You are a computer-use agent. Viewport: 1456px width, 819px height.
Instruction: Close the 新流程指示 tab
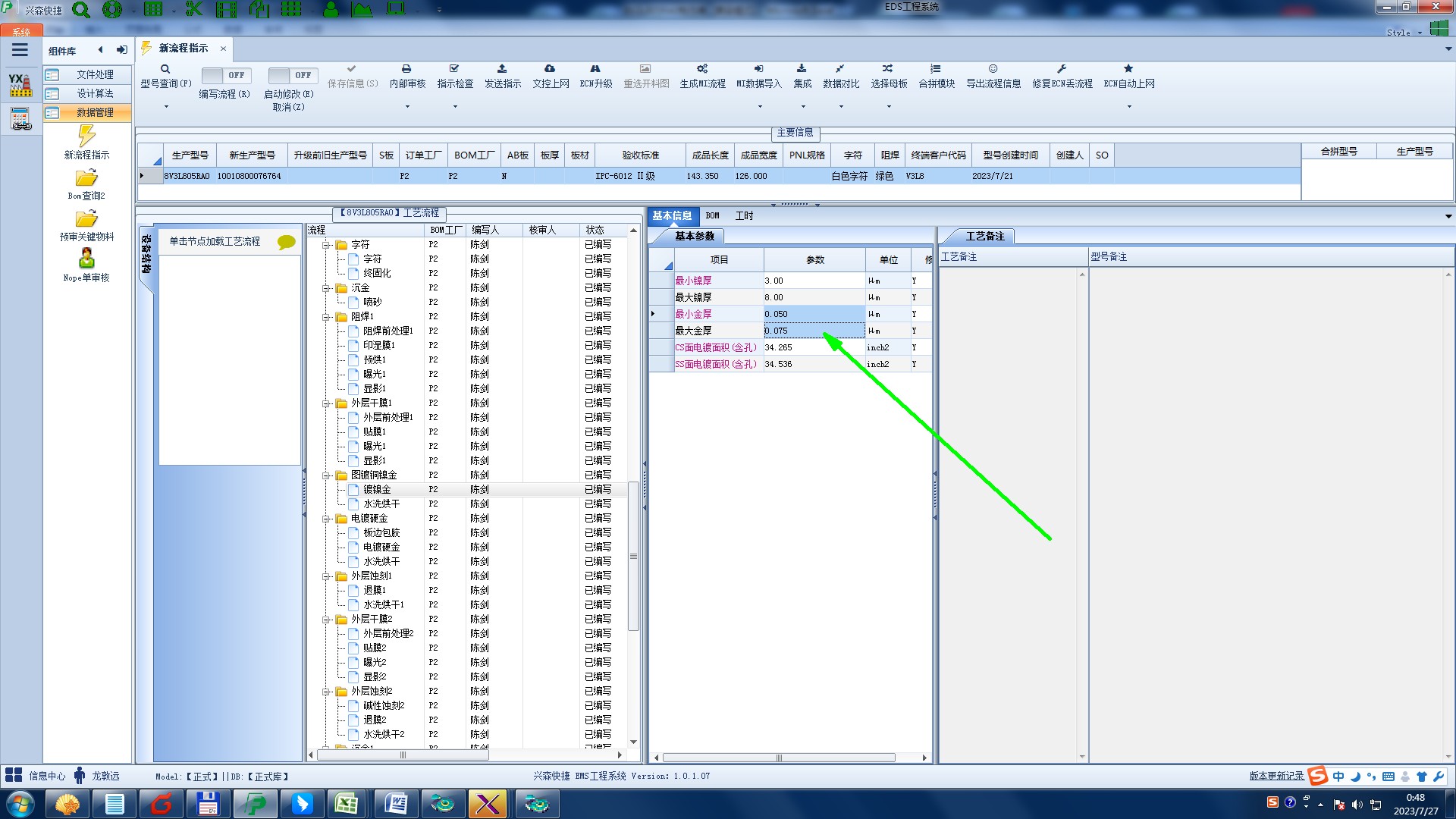coord(223,49)
